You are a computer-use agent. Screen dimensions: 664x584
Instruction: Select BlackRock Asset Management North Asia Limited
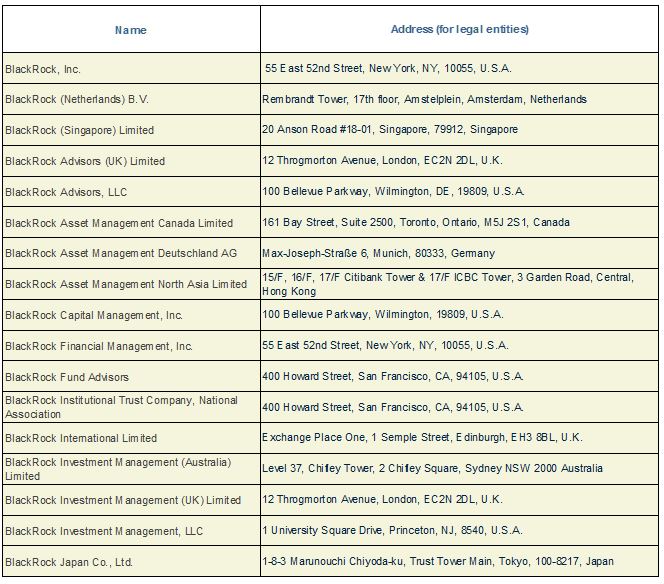pos(126,284)
